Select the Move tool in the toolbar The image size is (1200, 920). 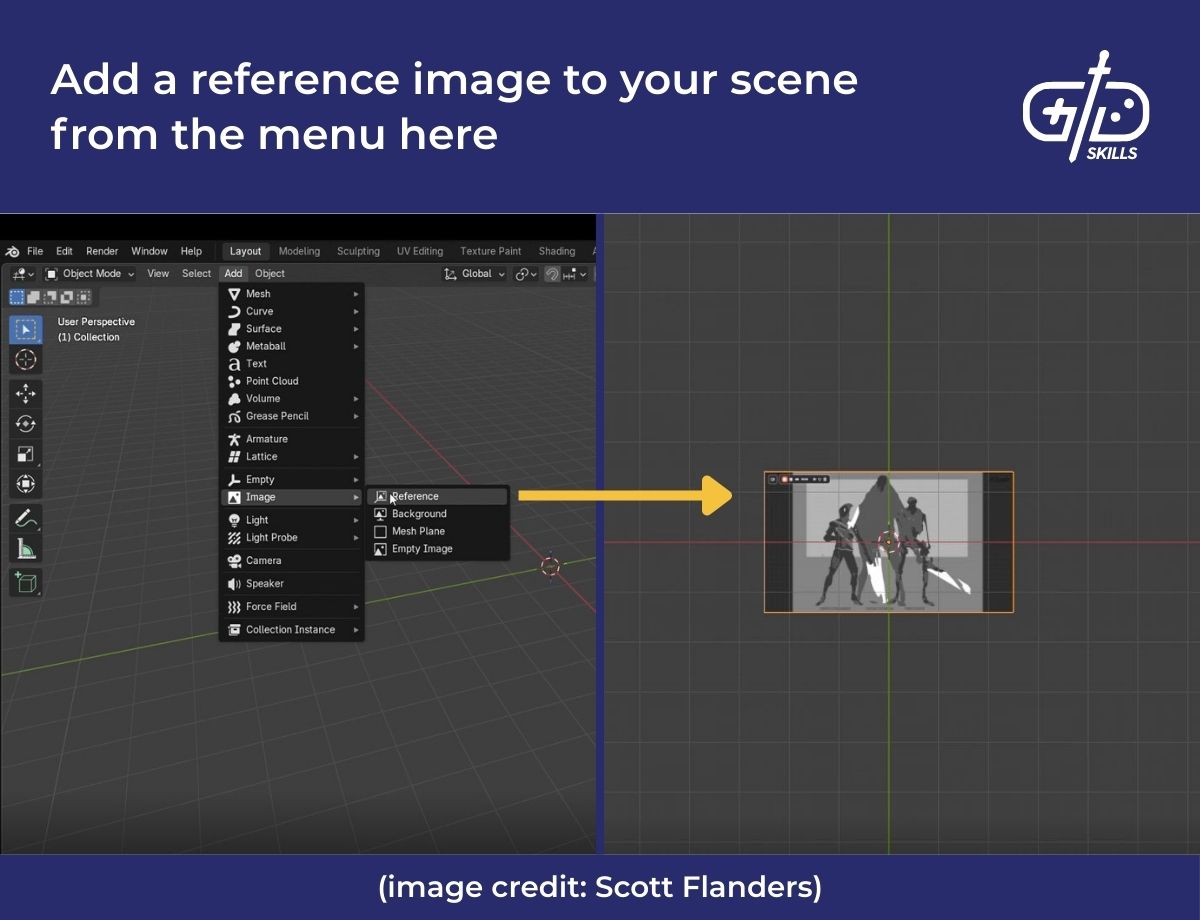(25, 392)
